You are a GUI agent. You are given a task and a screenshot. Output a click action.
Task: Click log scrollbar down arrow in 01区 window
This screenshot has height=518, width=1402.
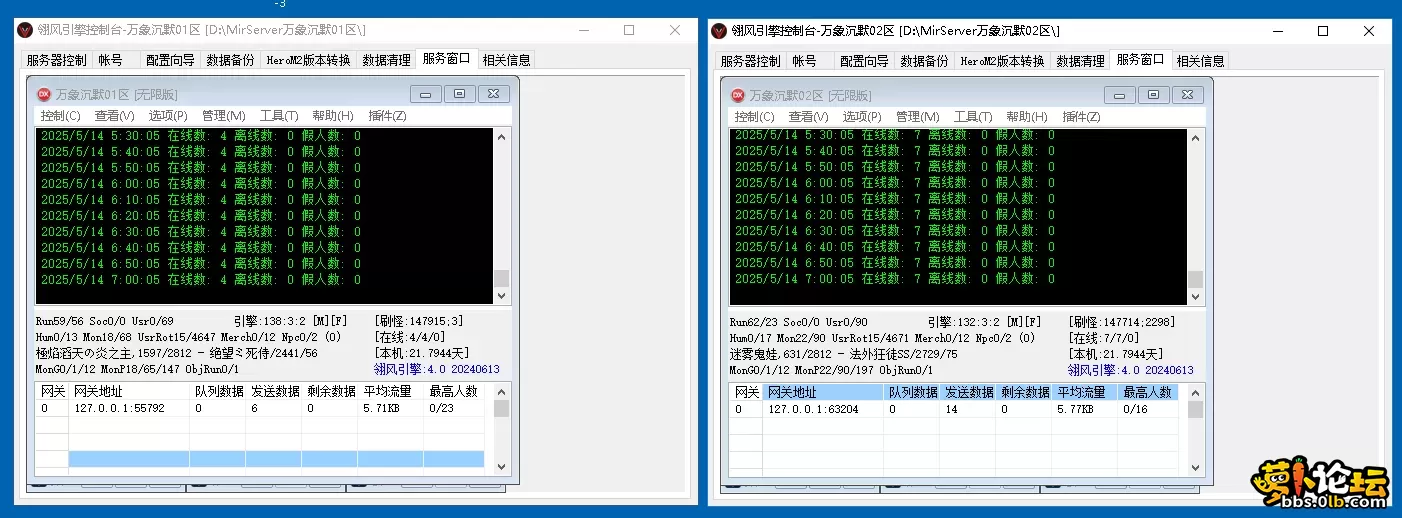502,296
